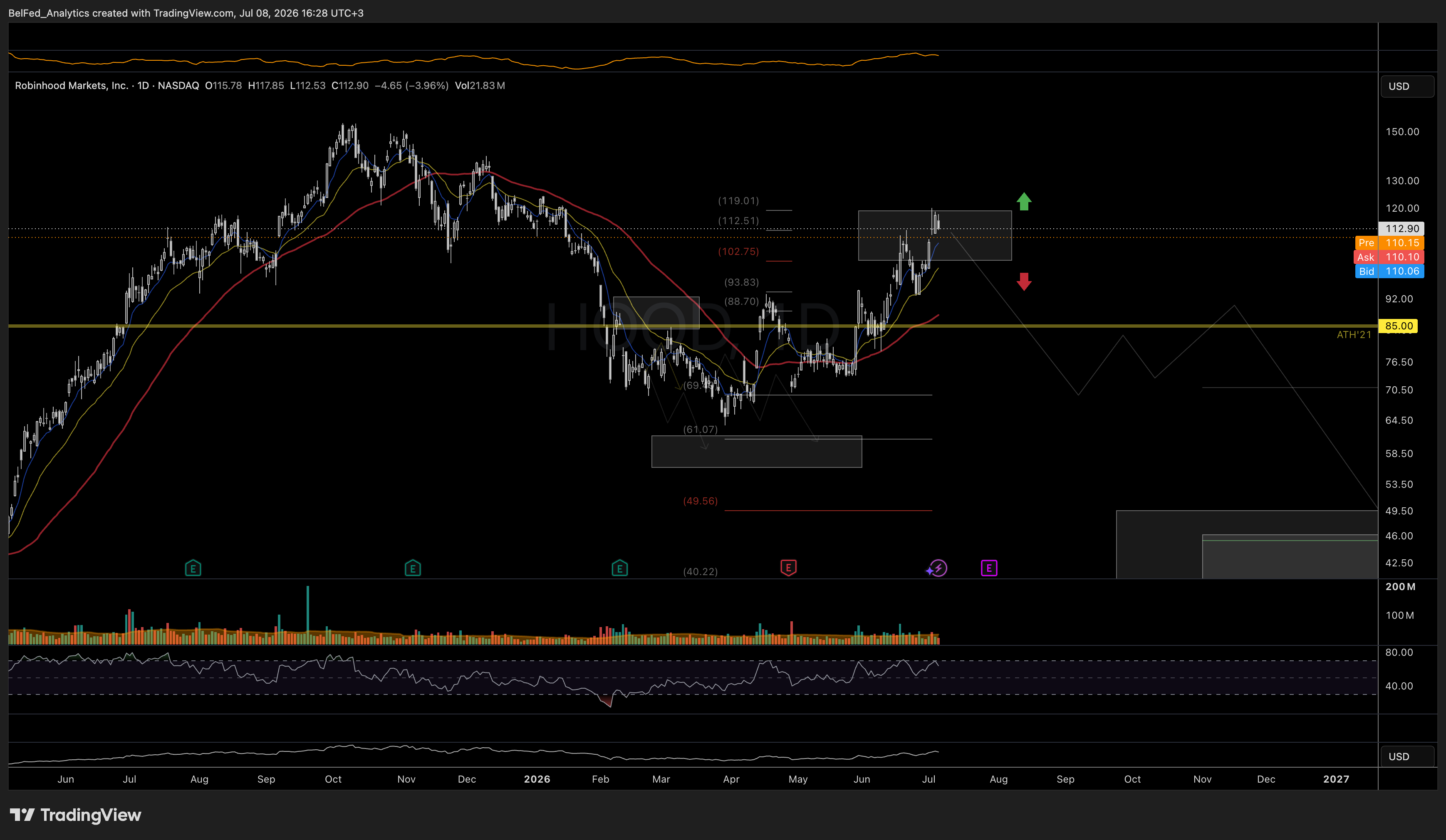Click the Mar label on time axis

point(661,779)
